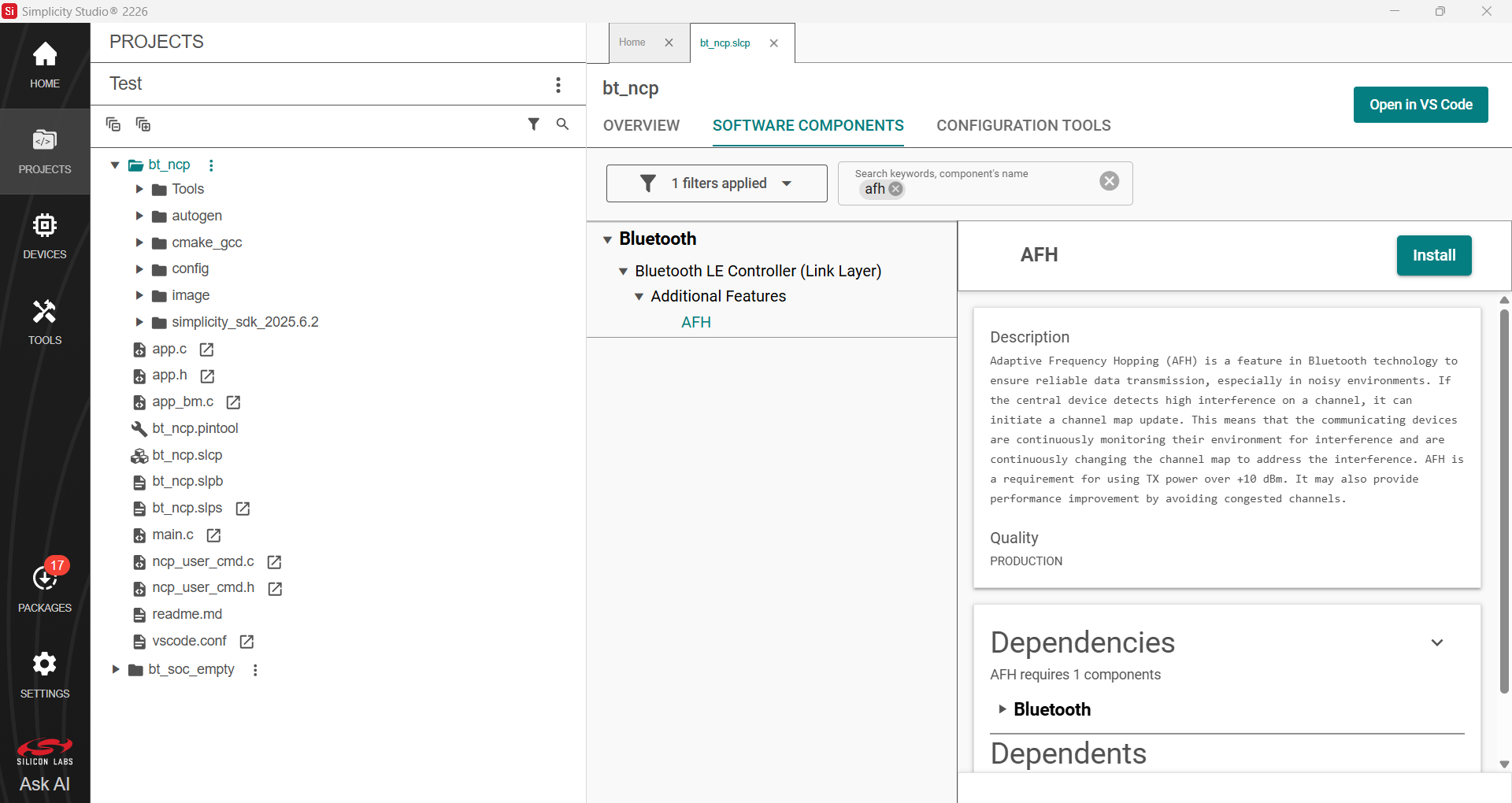
Task: Collapse the Bluetooth component category
Action: point(607,239)
